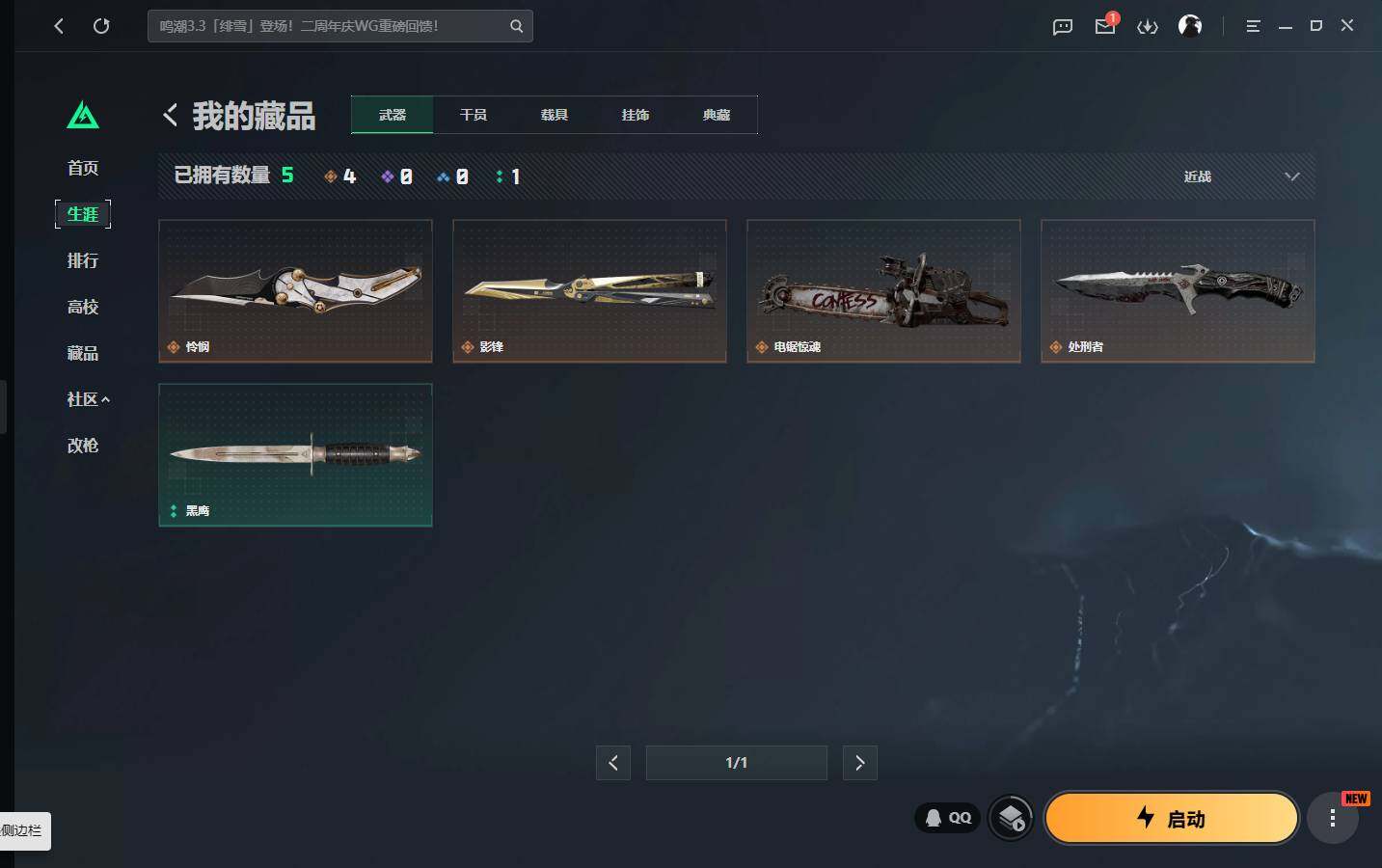Maximize the launcher window
This screenshot has height=868, width=1382.
point(1315,26)
